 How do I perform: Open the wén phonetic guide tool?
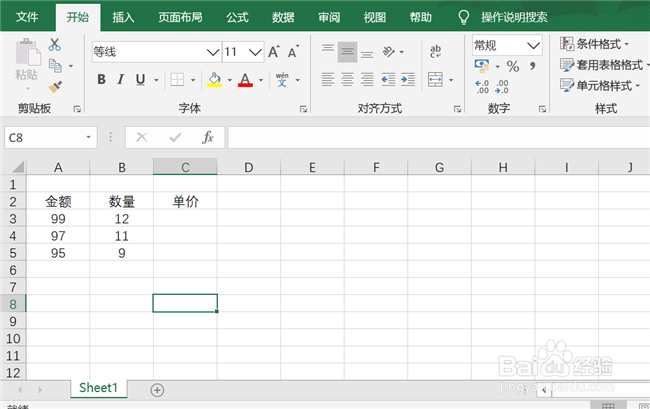click(x=282, y=79)
